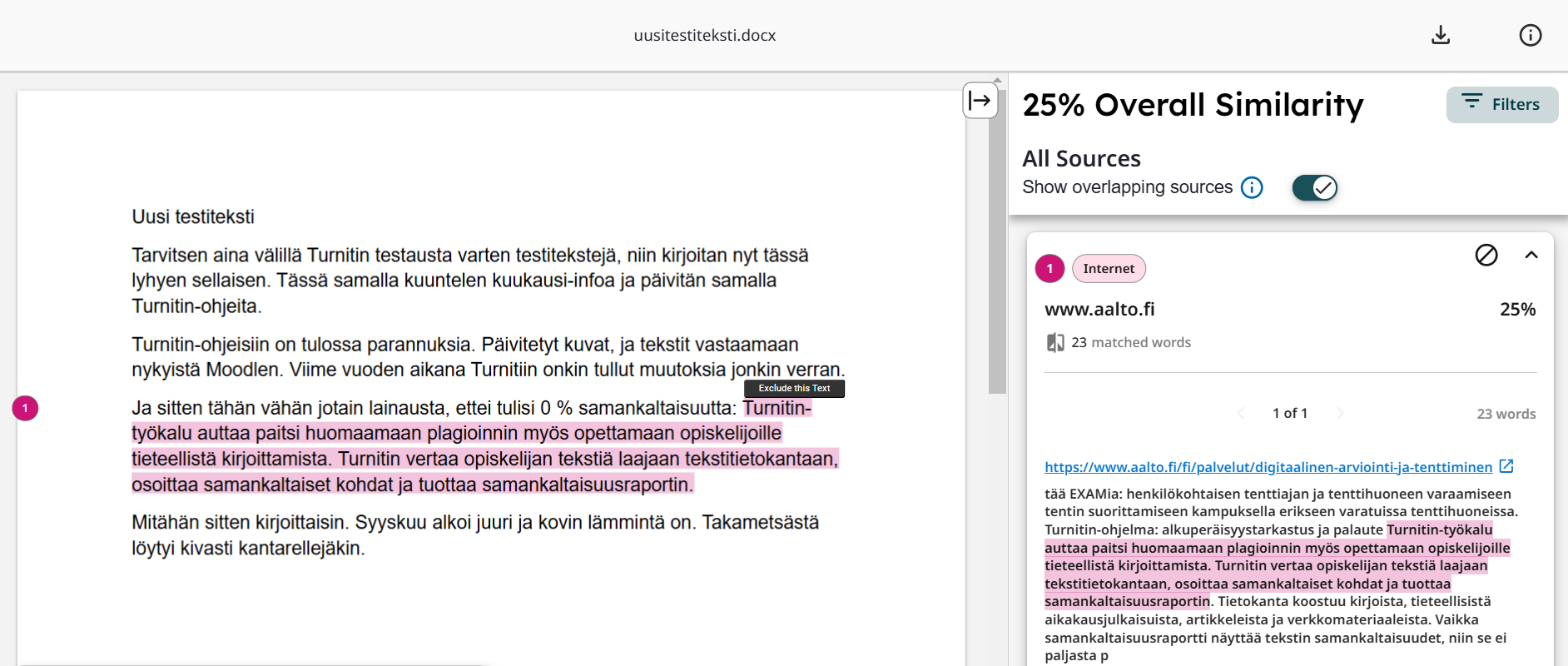Click highlighted text starting with Turnitin-työkalu in the document
The height and width of the screenshot is (666, 1568).
pyautogui.click(x=456, y=434)
